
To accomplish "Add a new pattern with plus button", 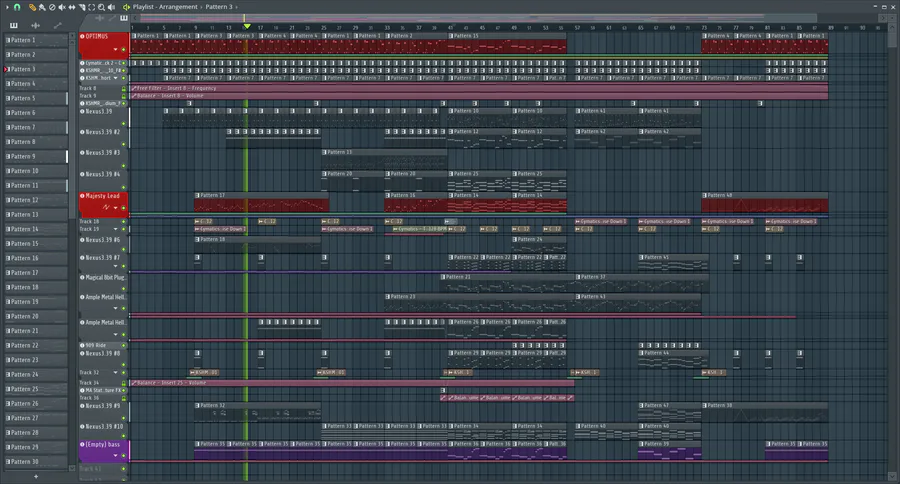I will click(x=36, y=476).
